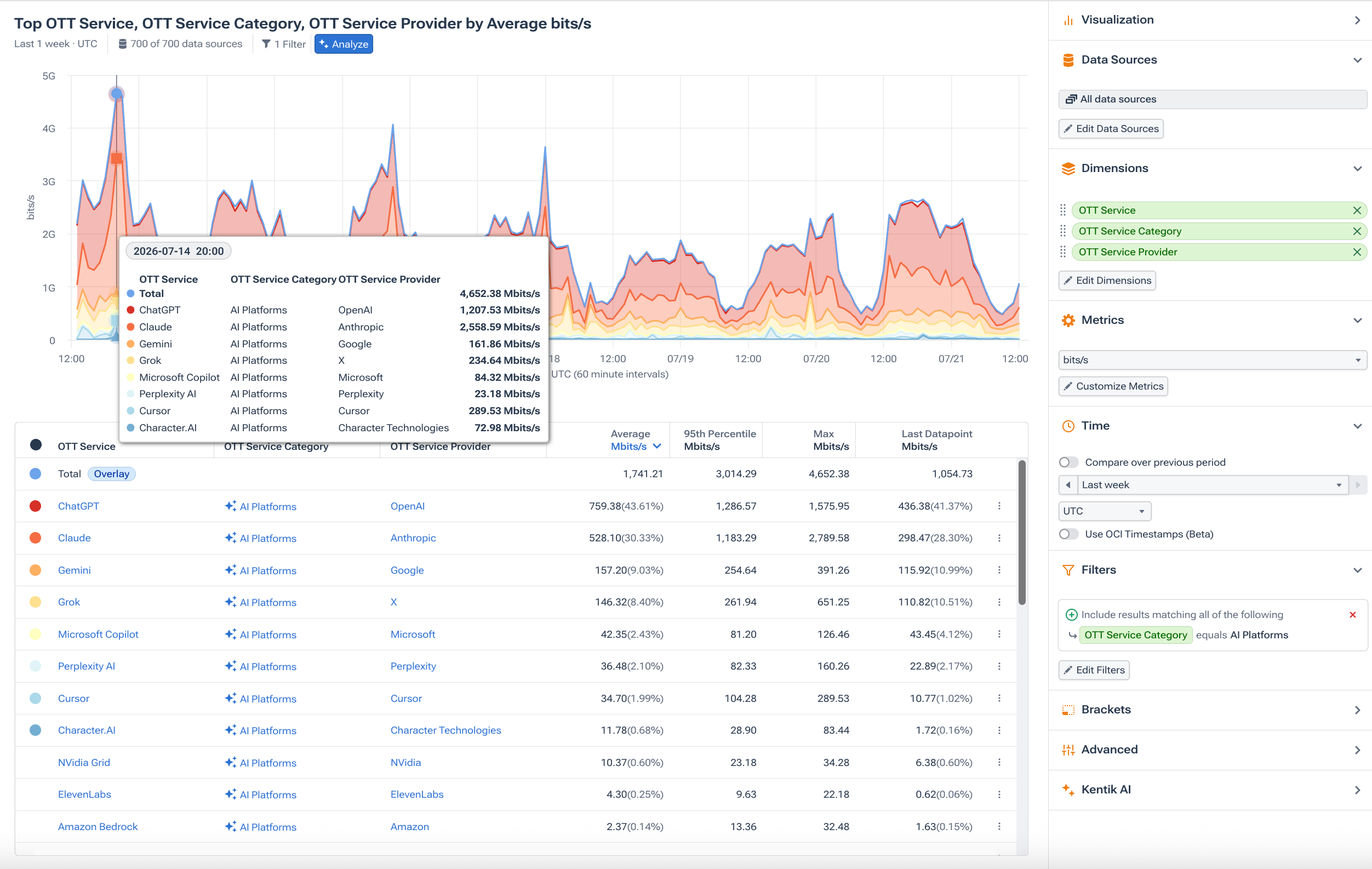Viewport: 1372px width, 869px height.
Task: Click the Metrics gear icon
Action: pos(1068,320)
